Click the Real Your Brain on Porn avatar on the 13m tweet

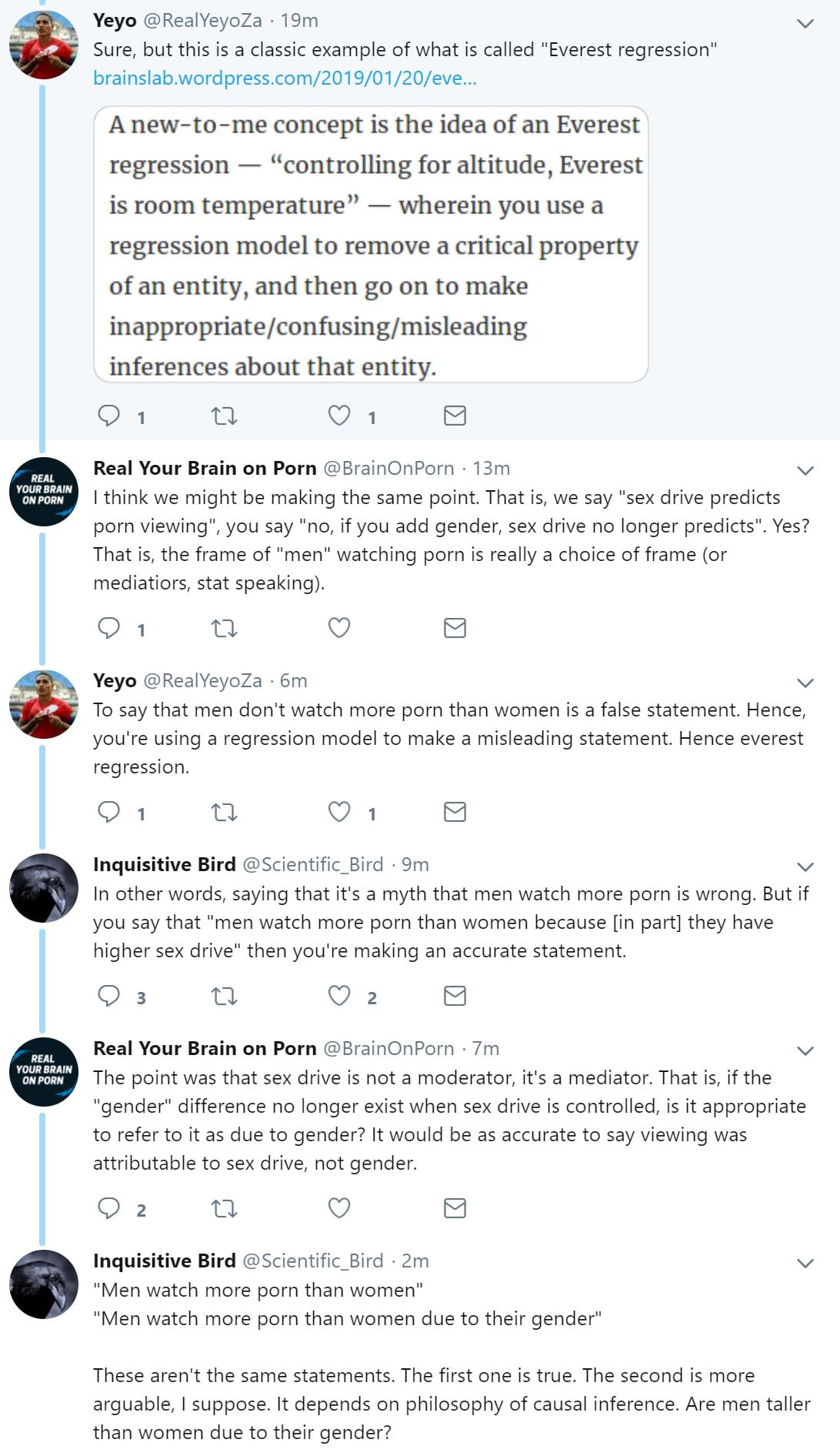[x=44, y=491]
